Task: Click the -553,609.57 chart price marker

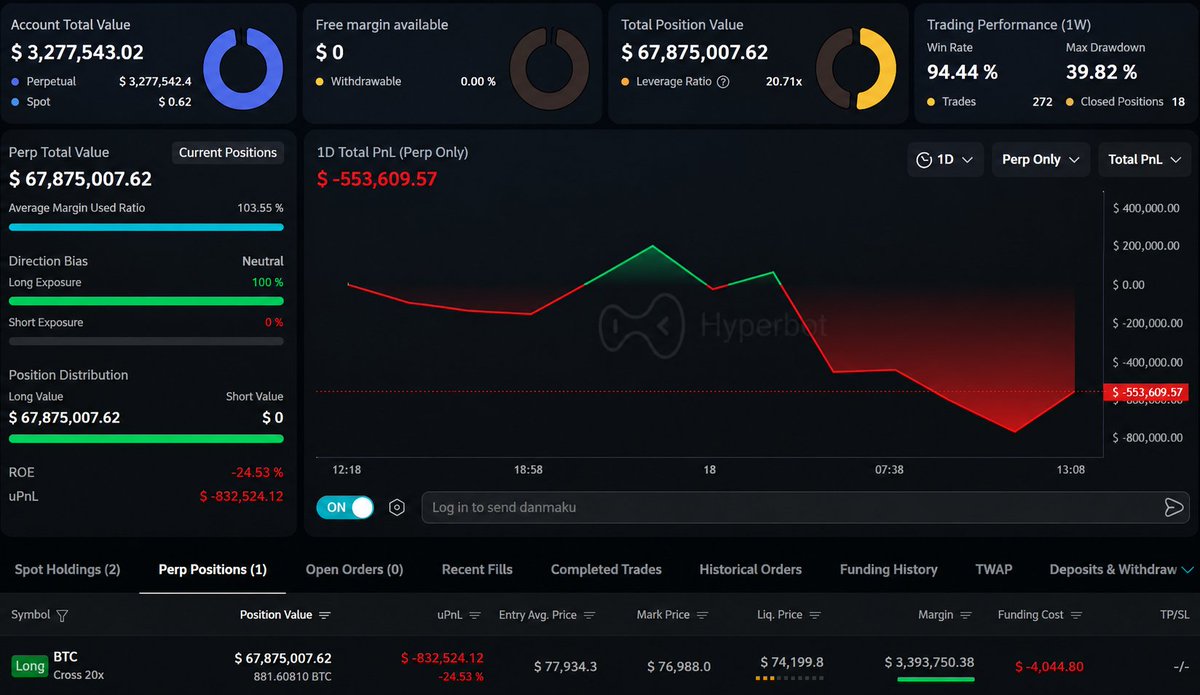Action: [1146, 392]
